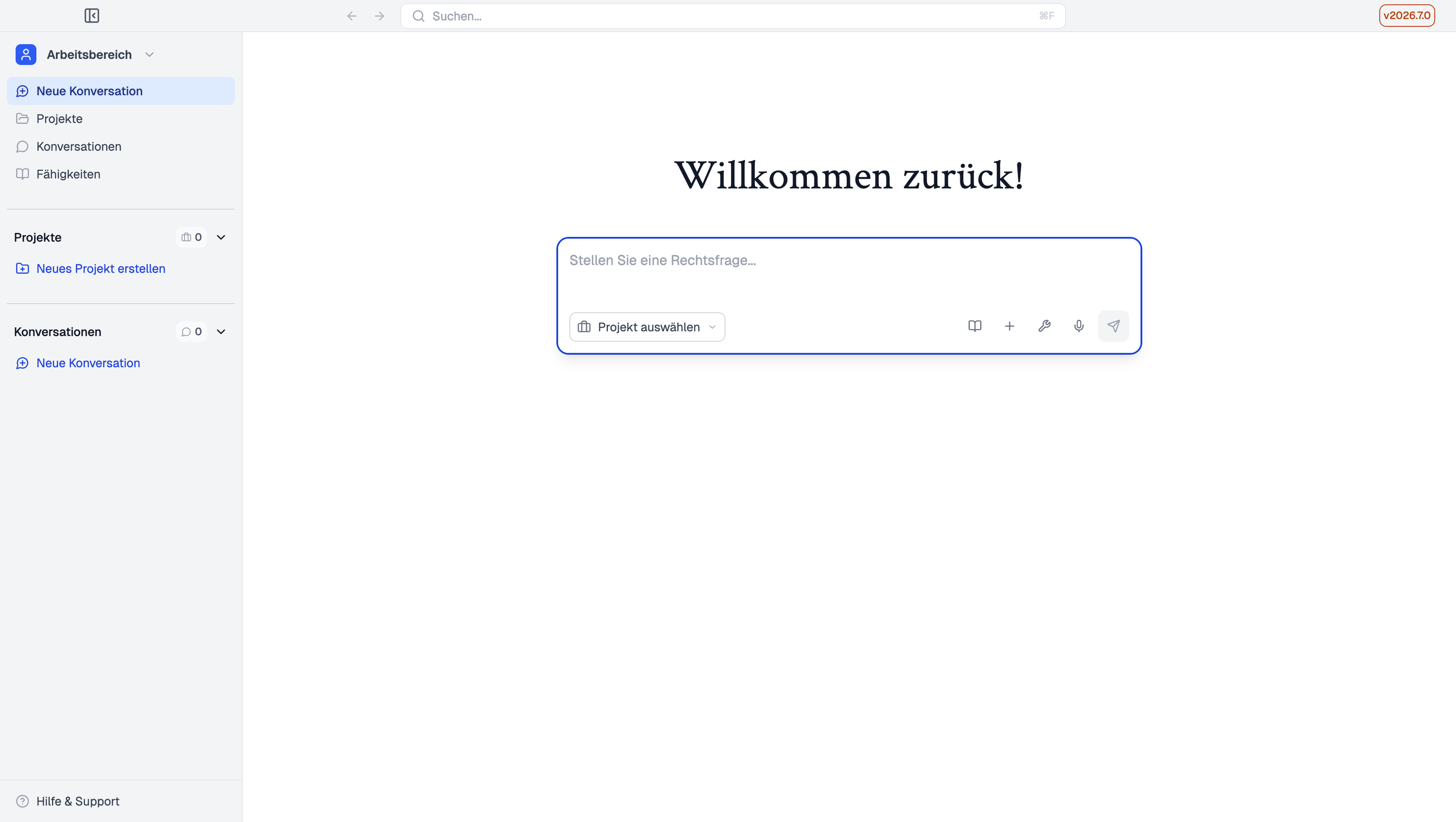The width and height of the screenshot is (1456, 822).
Task: Click the blue Arbeitsbereich avatar icon
Action: click(x=26, y=54)
